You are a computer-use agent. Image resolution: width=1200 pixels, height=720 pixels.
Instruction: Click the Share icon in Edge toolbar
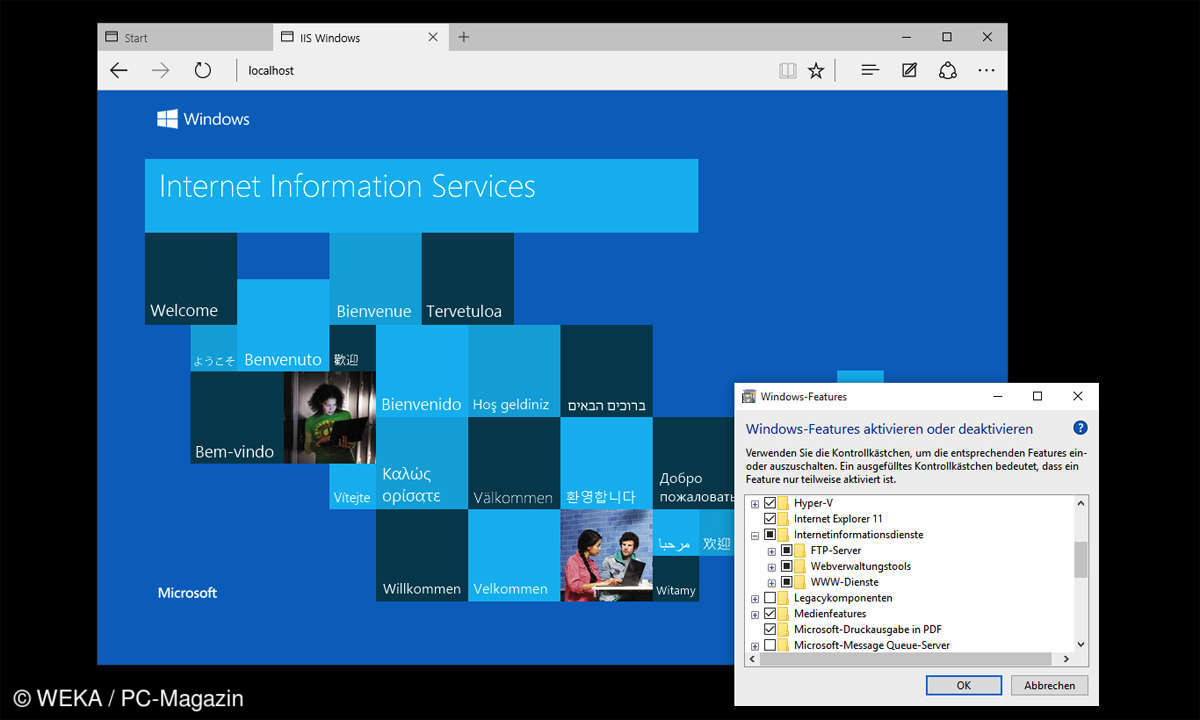point(947,70)
